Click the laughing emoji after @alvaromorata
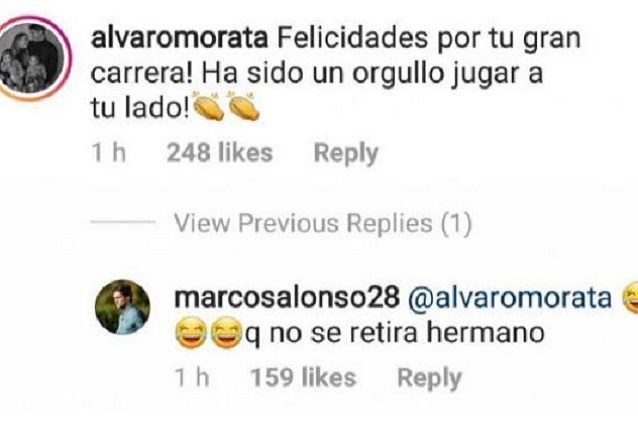This screenshot has height=425, width=638. 630,298
